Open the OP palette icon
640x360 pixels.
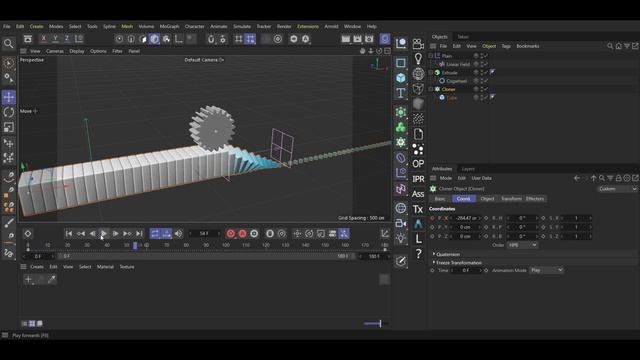pos(418,164)
